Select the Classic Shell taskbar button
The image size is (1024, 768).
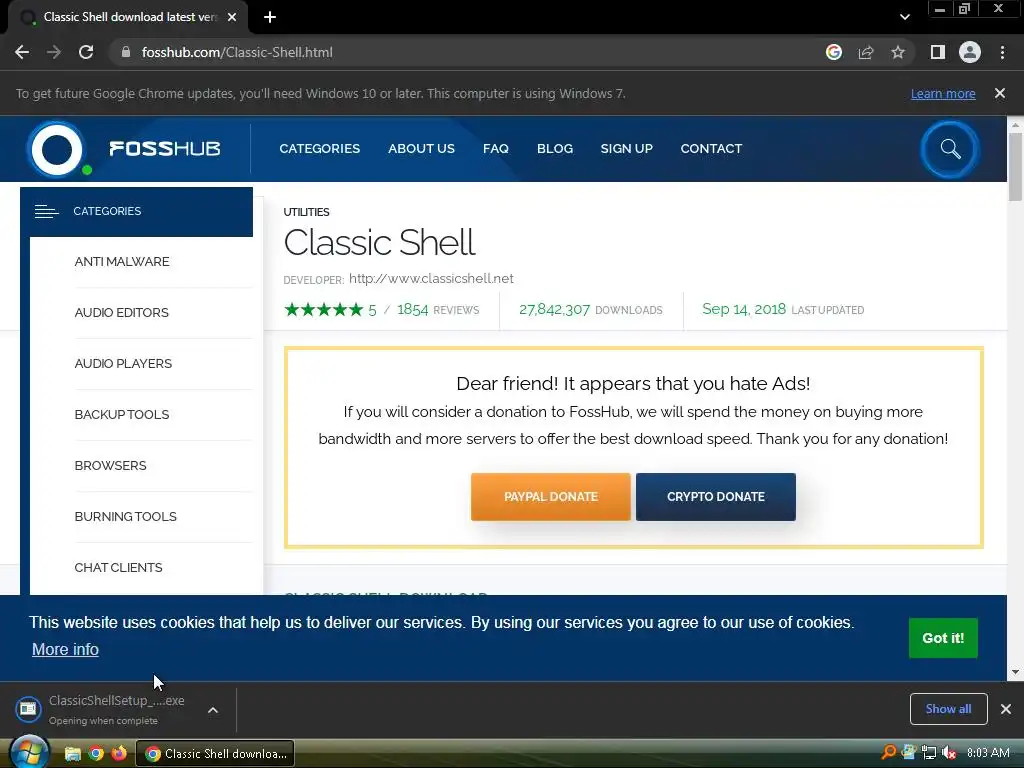coord(215,754)
